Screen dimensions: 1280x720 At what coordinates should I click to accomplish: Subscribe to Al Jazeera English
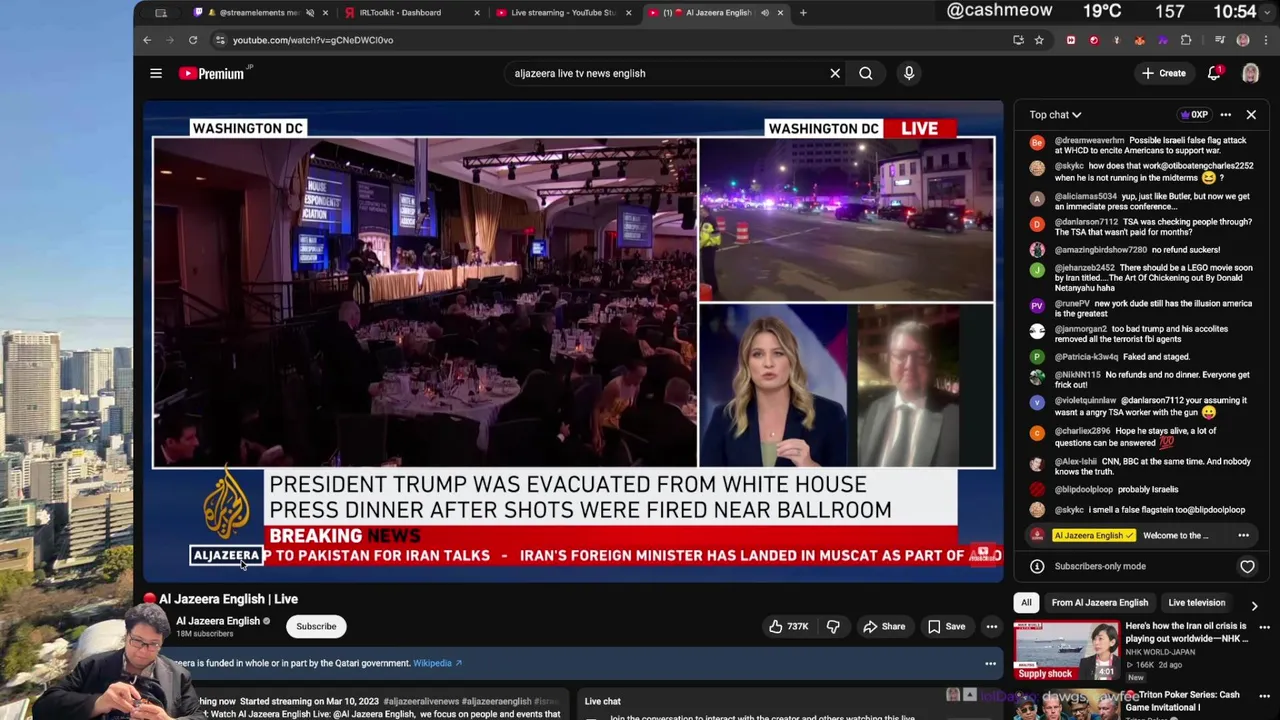(316, 626)
